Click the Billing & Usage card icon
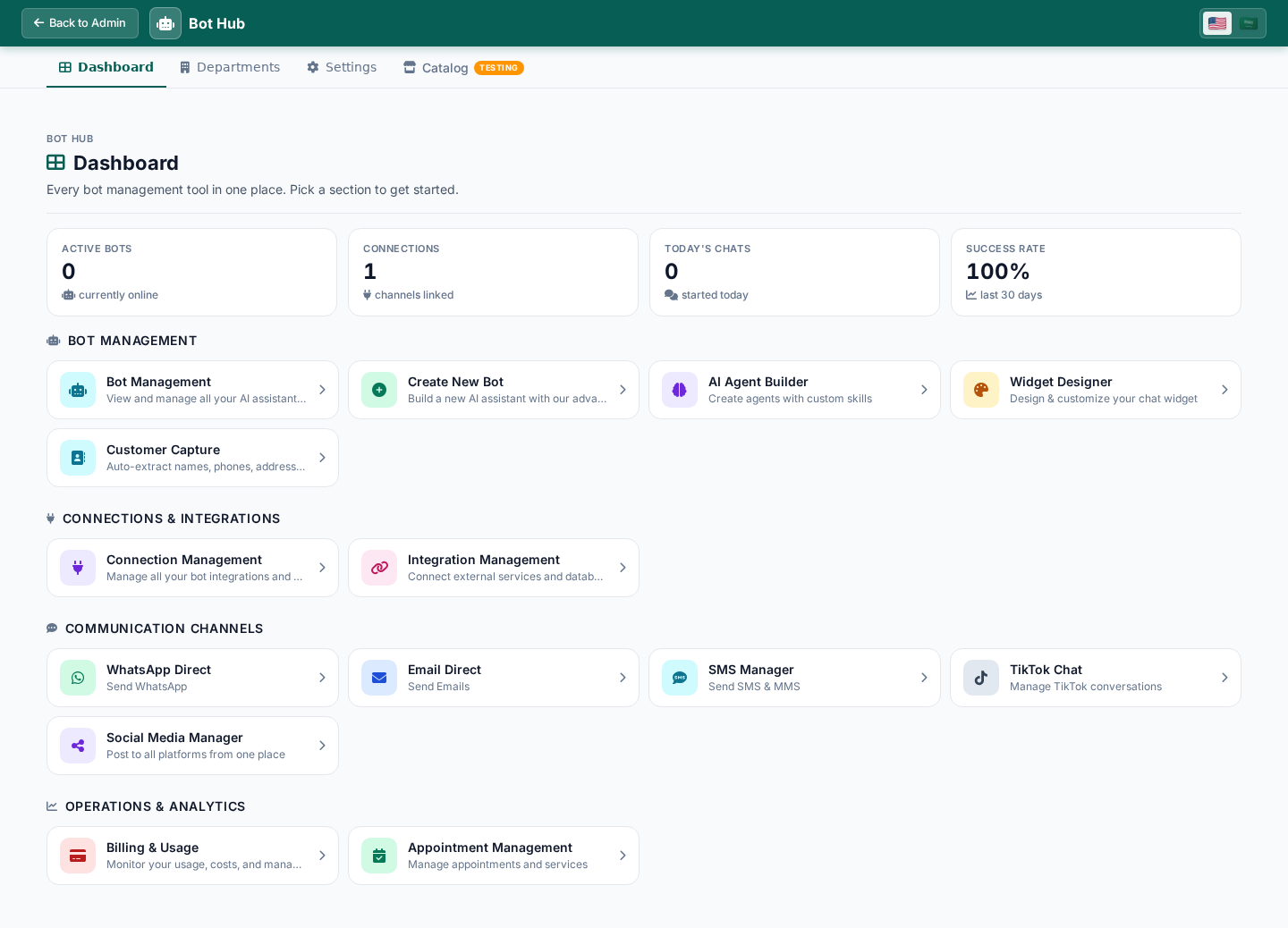Screen dimensions: 1288x928 point(78,856)
